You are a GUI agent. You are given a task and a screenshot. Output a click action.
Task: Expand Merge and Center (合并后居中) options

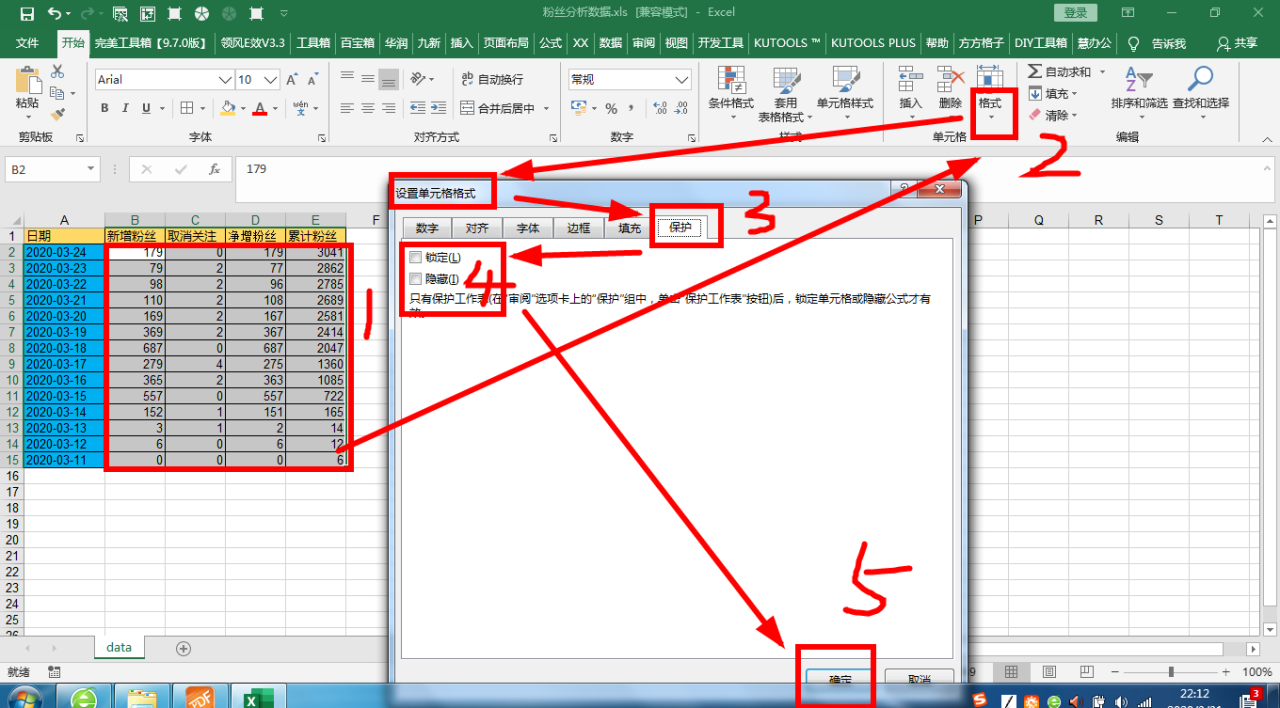[x=547, y=108]
